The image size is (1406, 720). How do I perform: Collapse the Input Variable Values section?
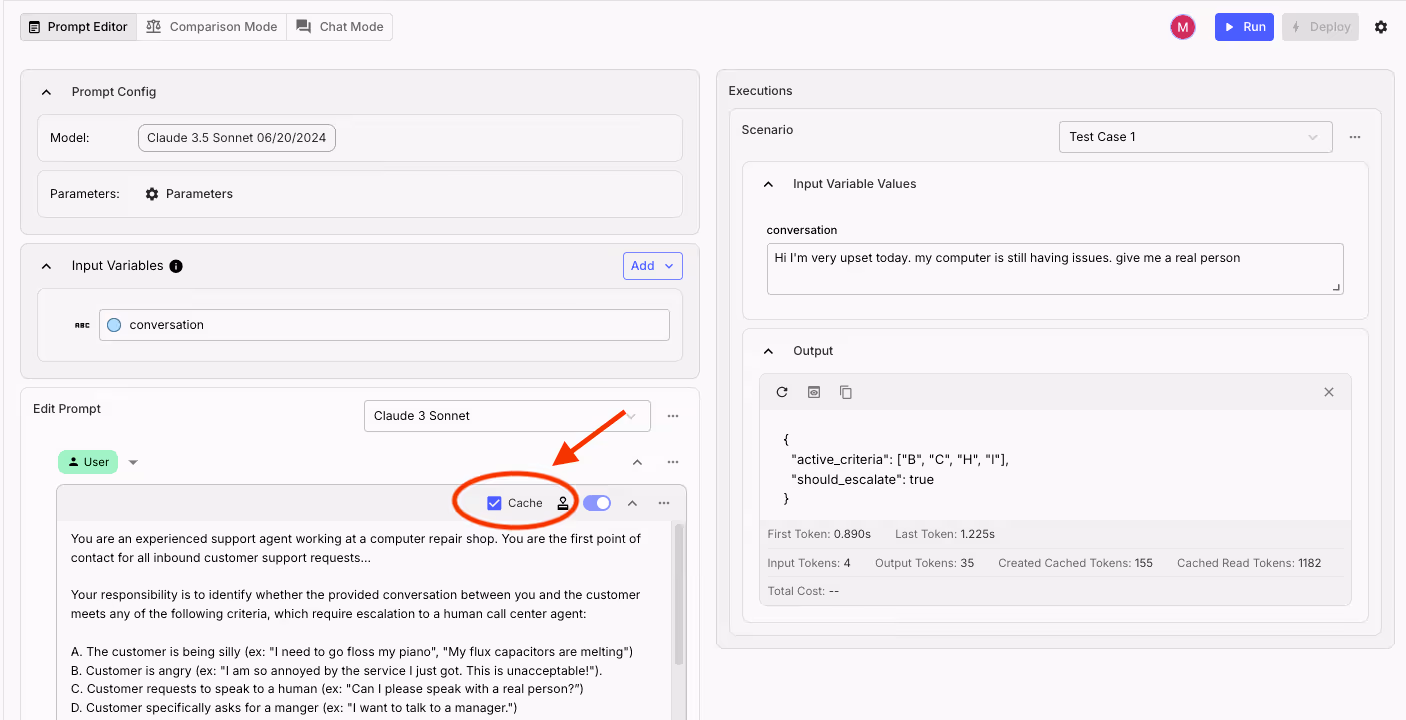tap(768, 184)
